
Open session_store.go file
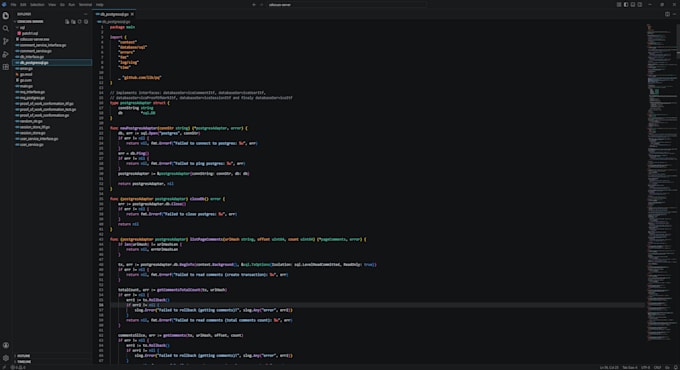tap(33, 133)
